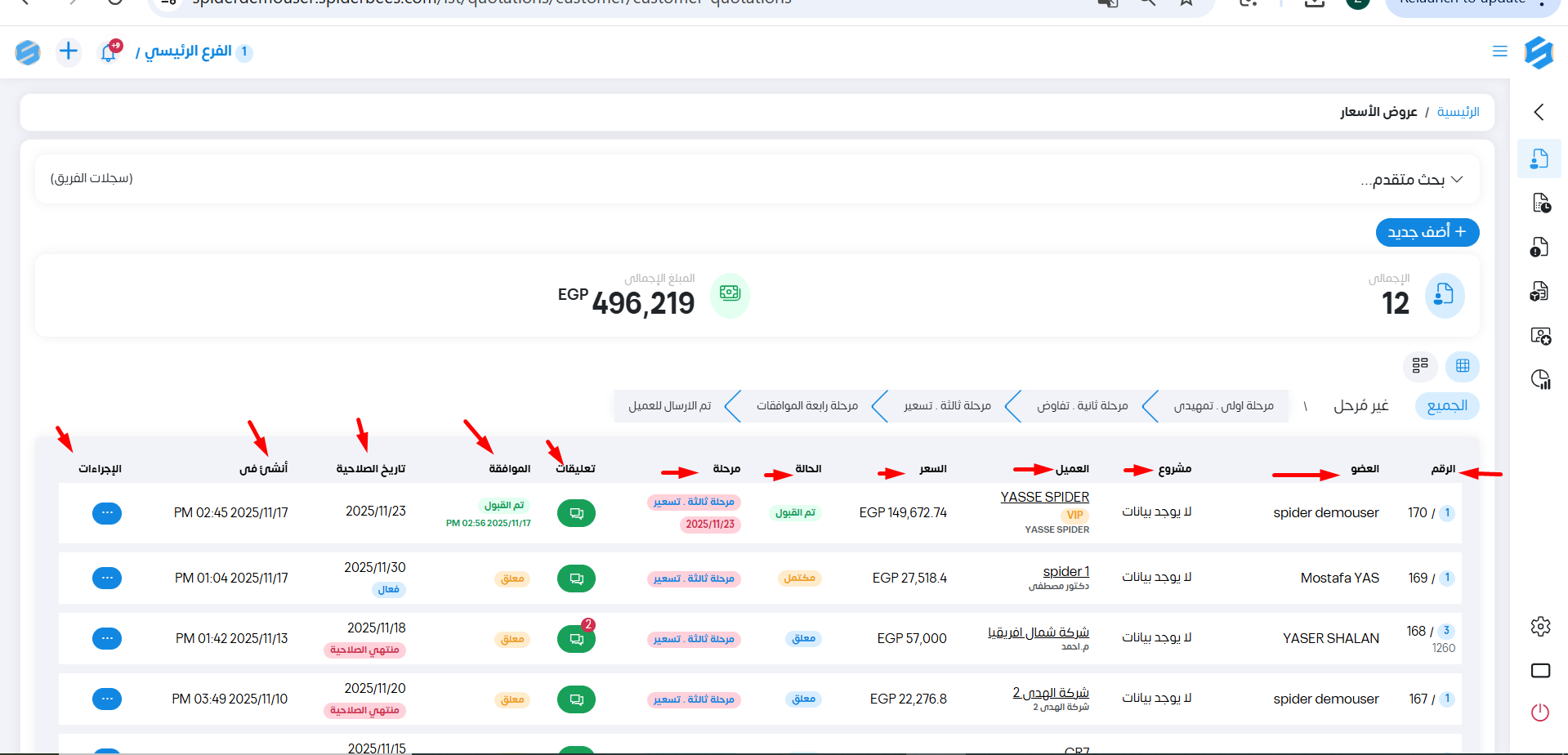1568x755 pixels.
Task: Select the الجميع filter tab
Action: (1446, 406)
